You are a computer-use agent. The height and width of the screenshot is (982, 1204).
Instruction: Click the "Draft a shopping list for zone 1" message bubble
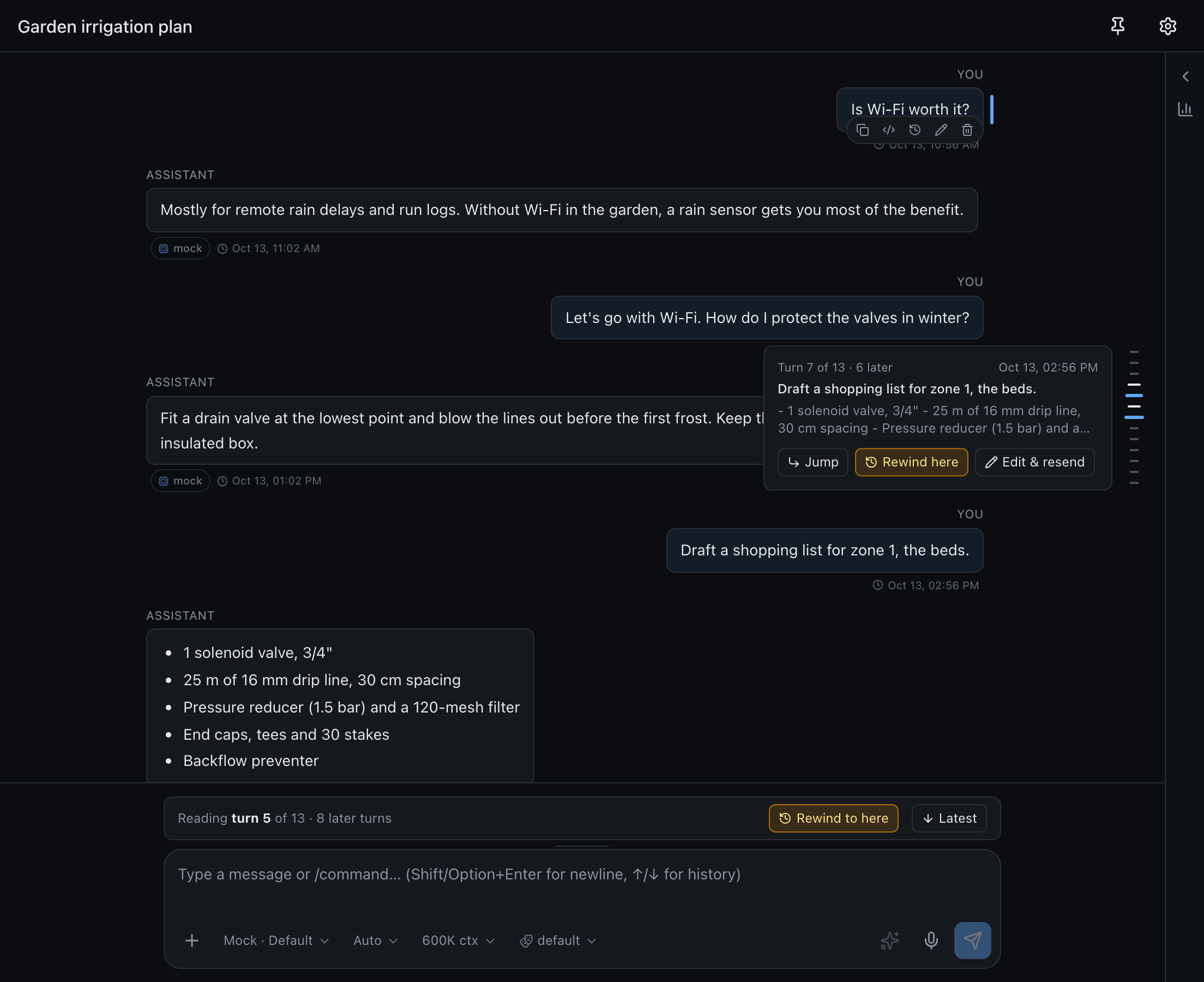point(824,550)
